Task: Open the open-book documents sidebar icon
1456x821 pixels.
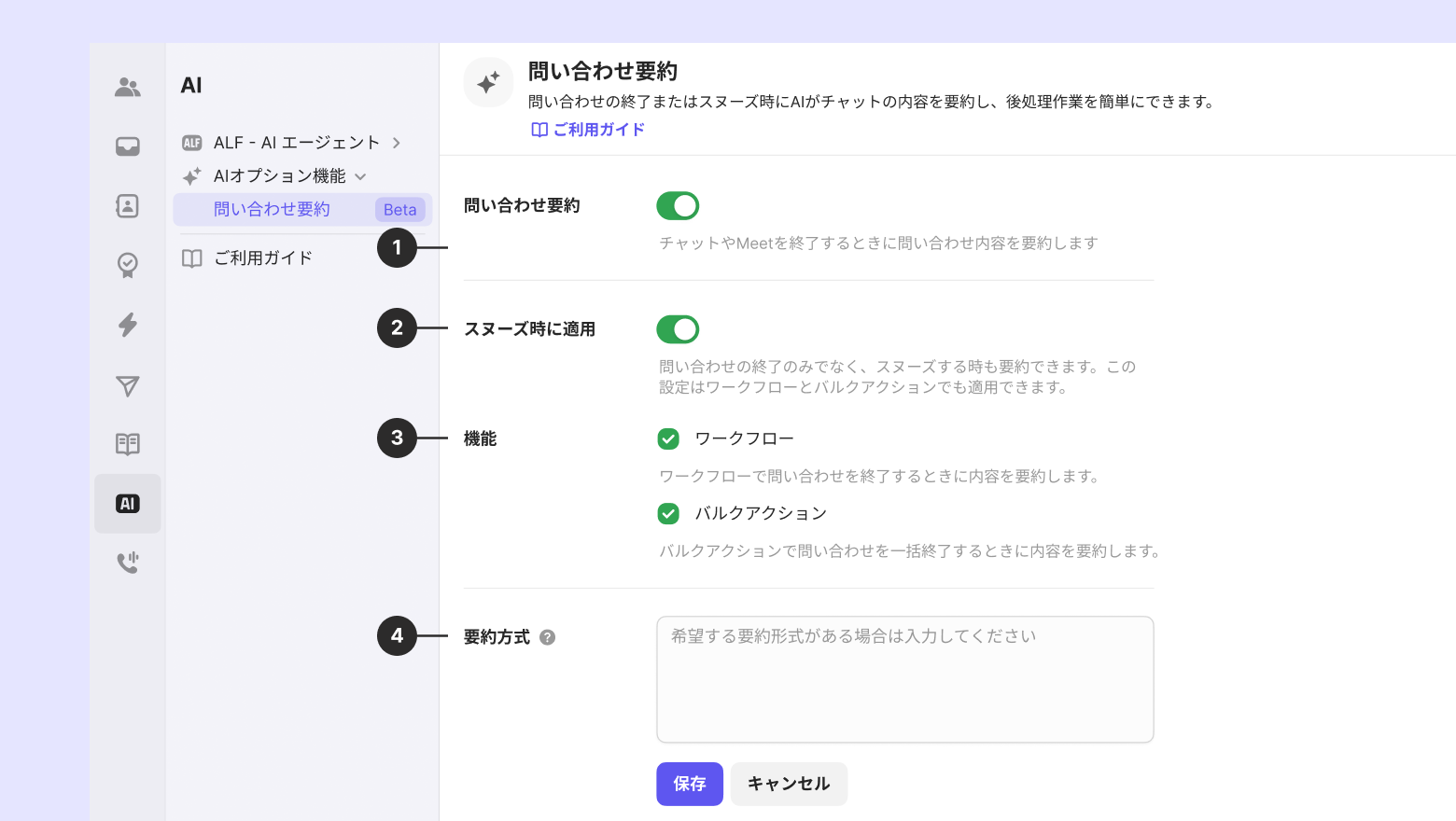Action: [x=128, y=444]
